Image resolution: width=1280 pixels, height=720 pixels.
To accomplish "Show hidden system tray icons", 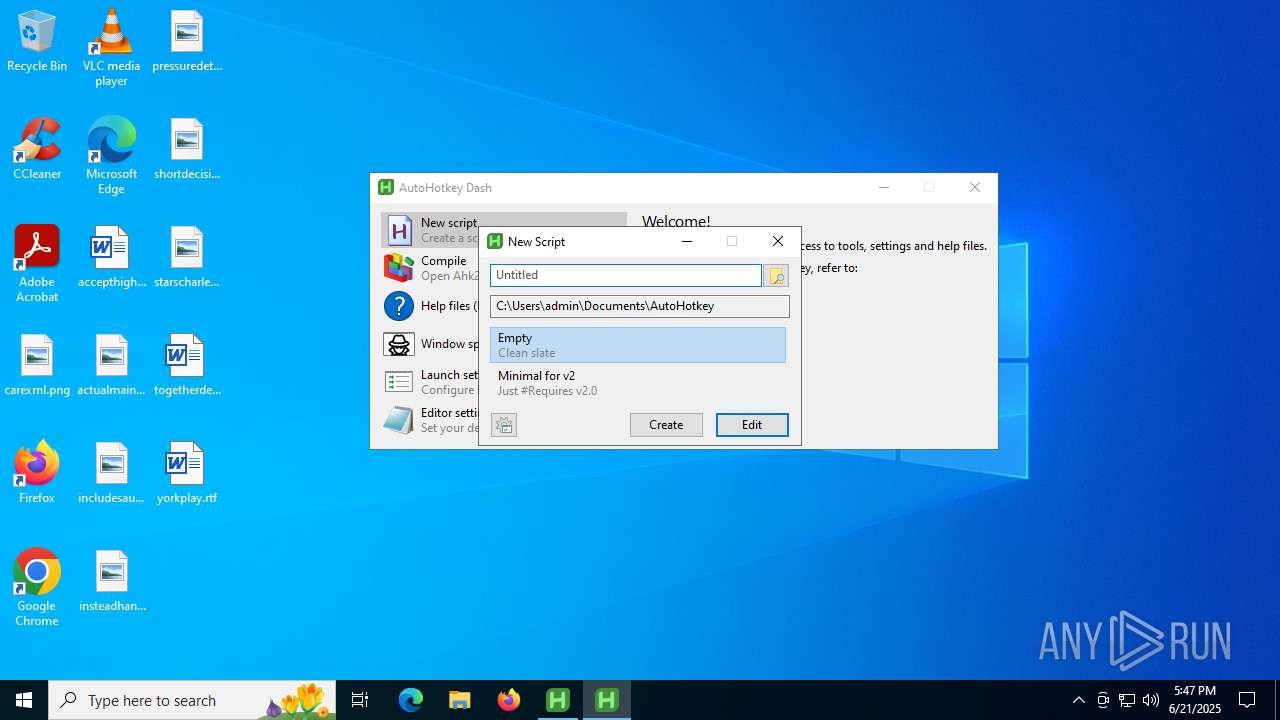I will (1078, 700).
